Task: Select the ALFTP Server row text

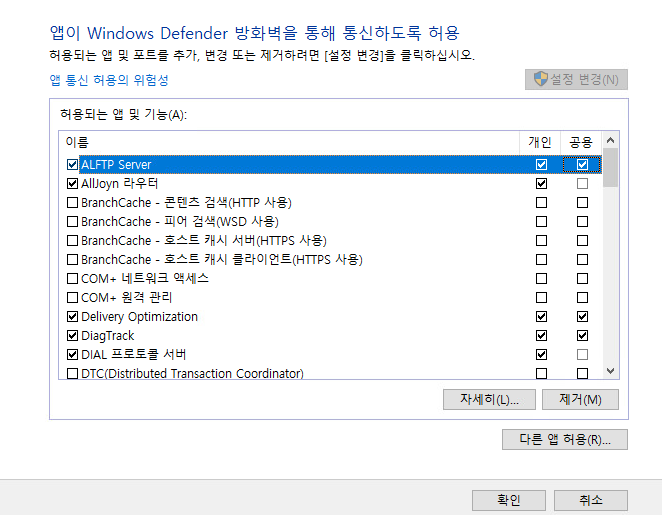Action: pos(116,165)
